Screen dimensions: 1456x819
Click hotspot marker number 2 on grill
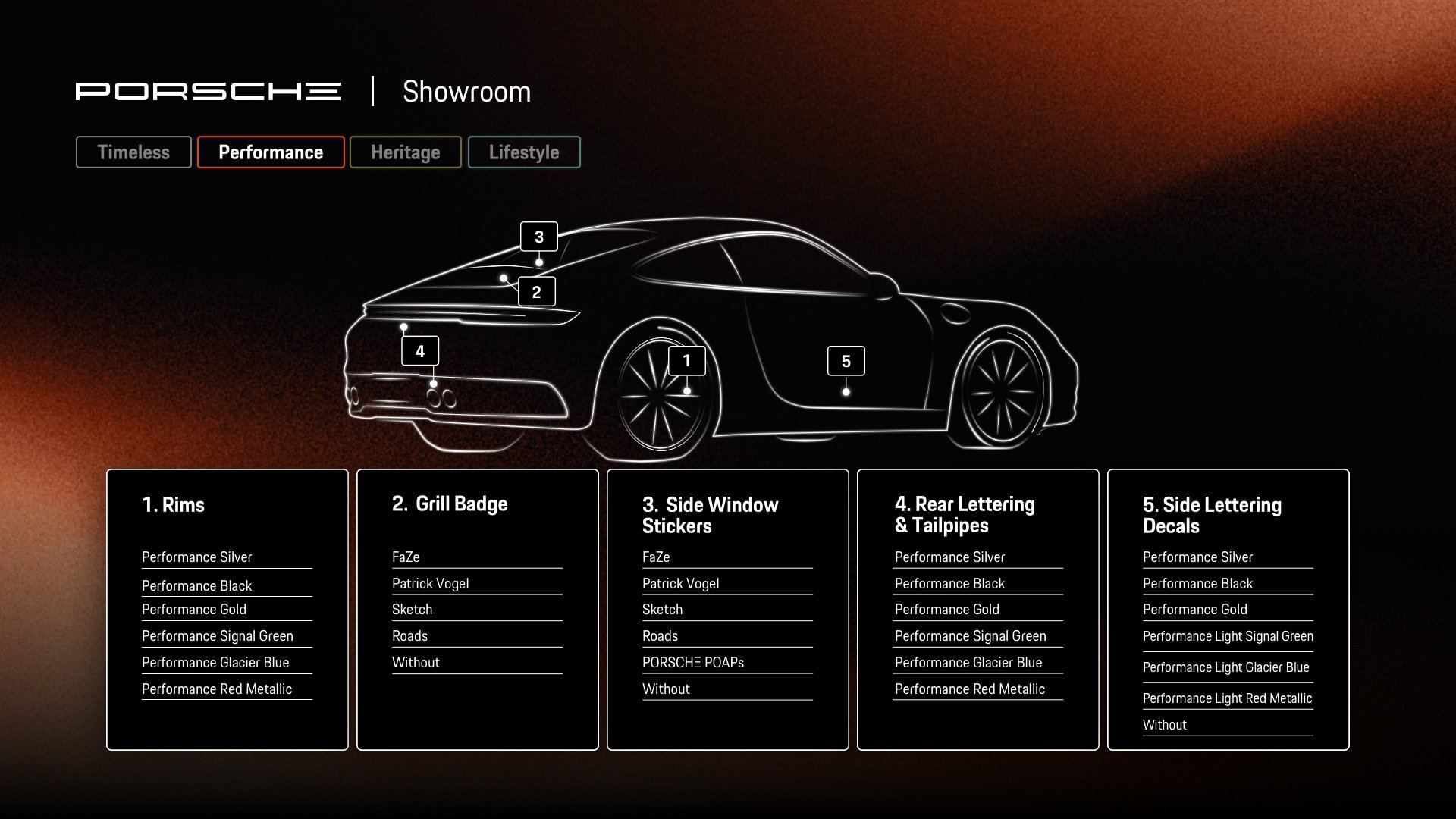[x=537, y=292]
